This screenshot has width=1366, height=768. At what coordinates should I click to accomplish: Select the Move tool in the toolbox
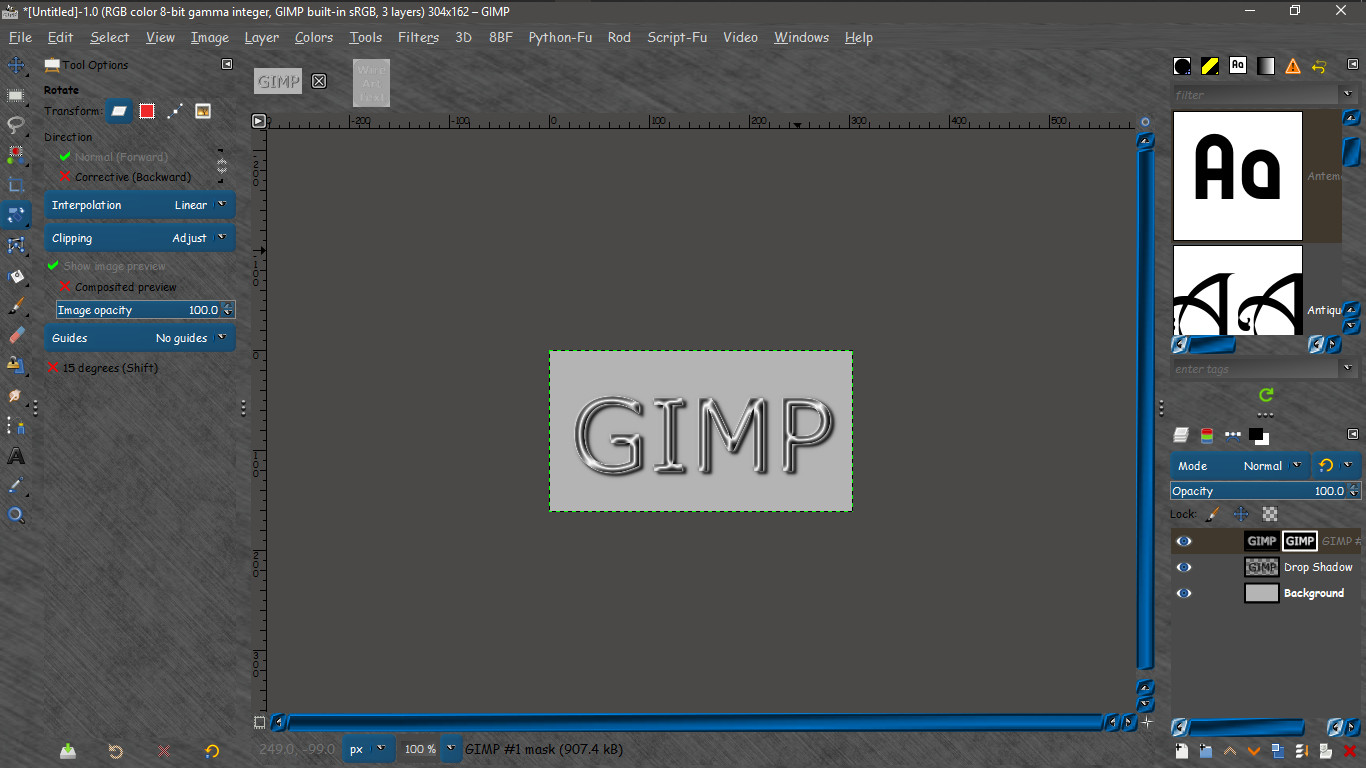16,66
